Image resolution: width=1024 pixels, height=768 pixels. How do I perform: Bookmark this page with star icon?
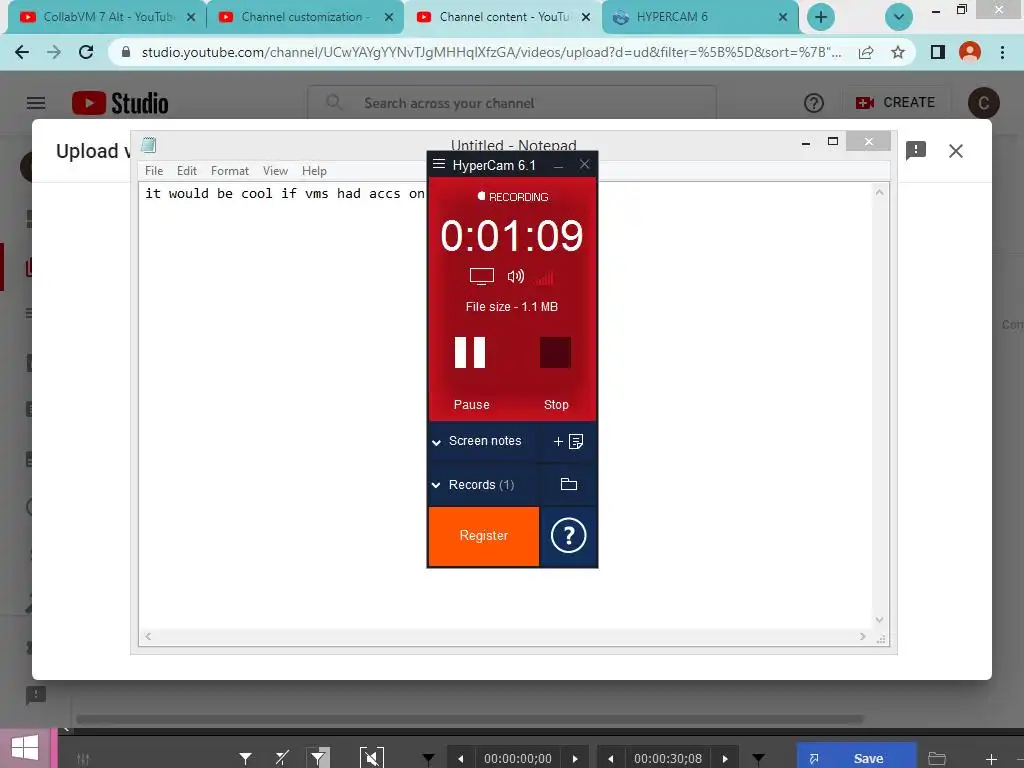click(898, 52)
